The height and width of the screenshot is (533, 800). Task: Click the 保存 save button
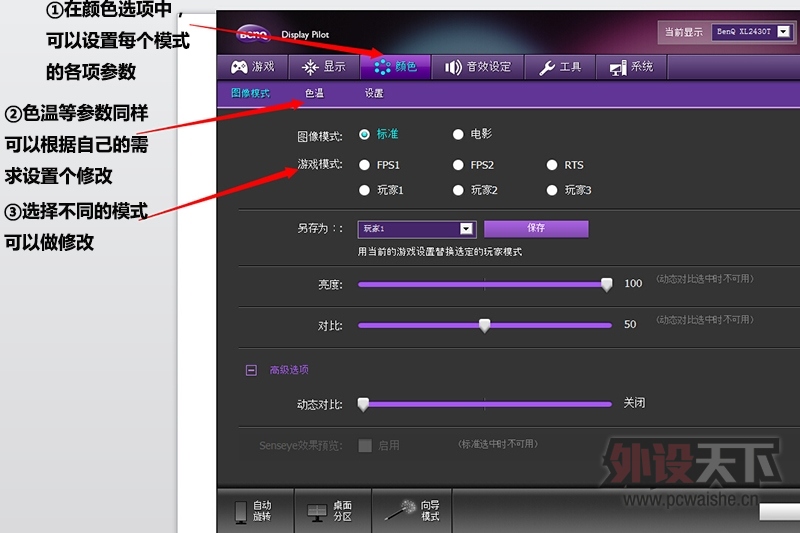click(536, 228)
